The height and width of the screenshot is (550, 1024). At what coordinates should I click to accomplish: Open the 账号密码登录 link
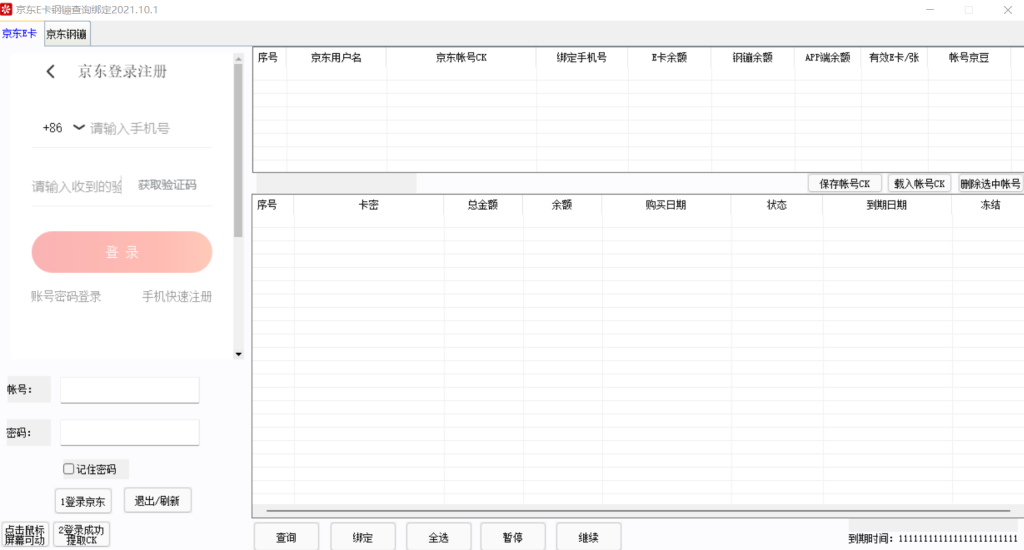(66, 297)
